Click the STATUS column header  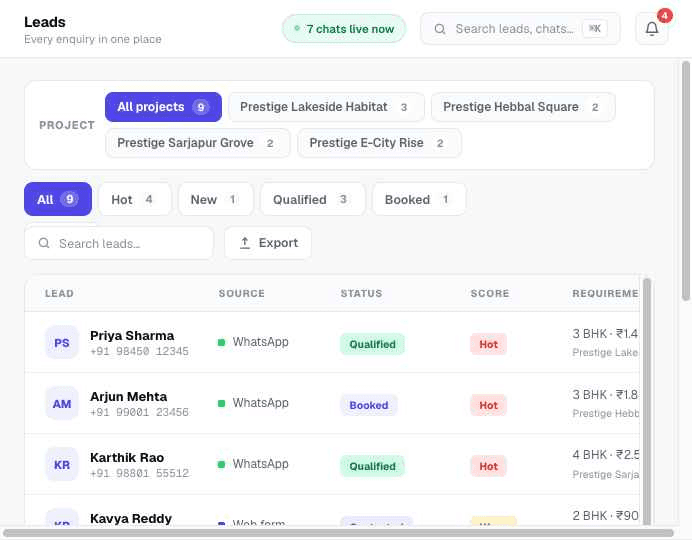pyautogui.click(x=361, y=293)
